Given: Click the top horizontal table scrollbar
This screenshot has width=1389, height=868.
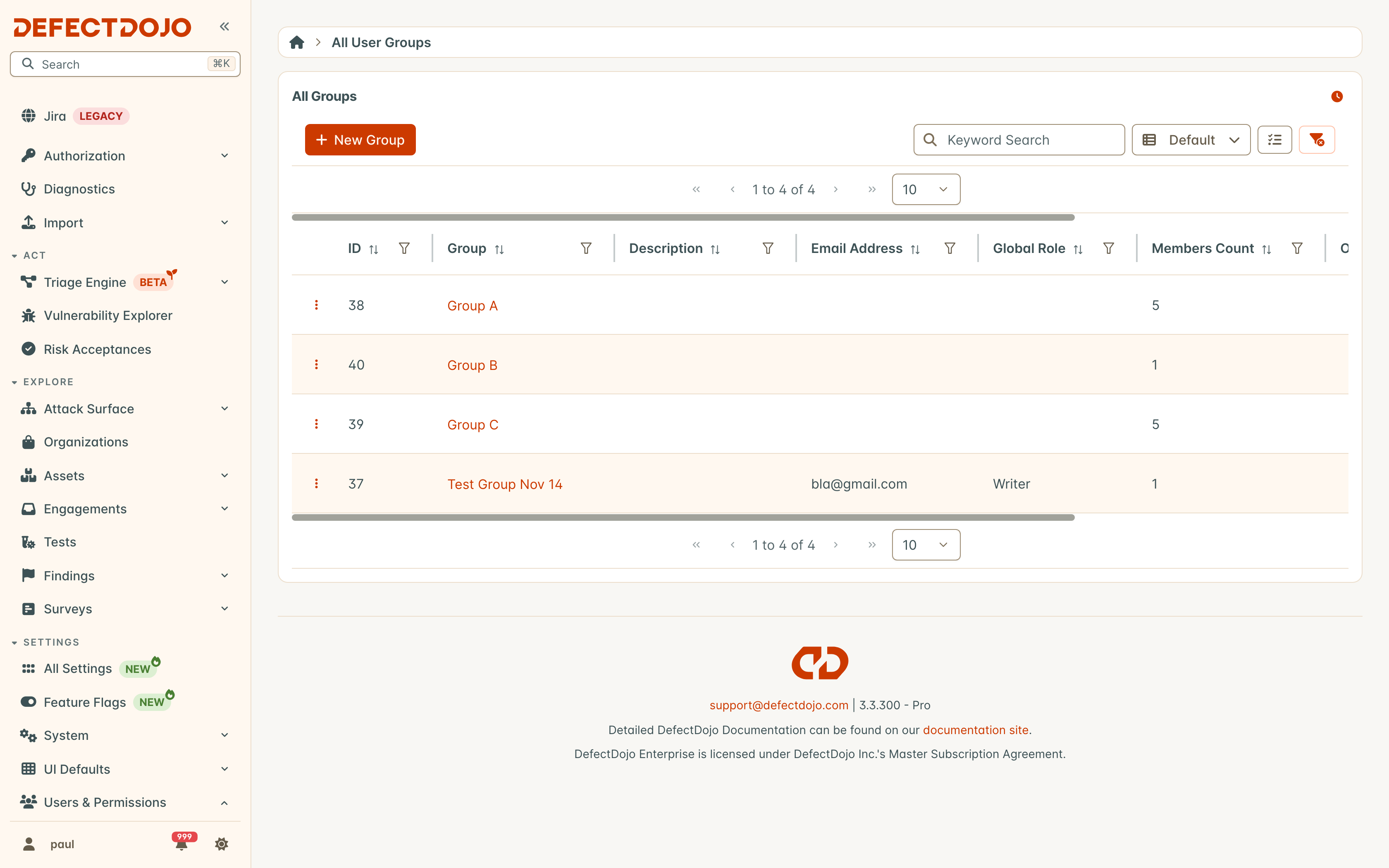Looking at the screenshot, I should tap(683, 217).
